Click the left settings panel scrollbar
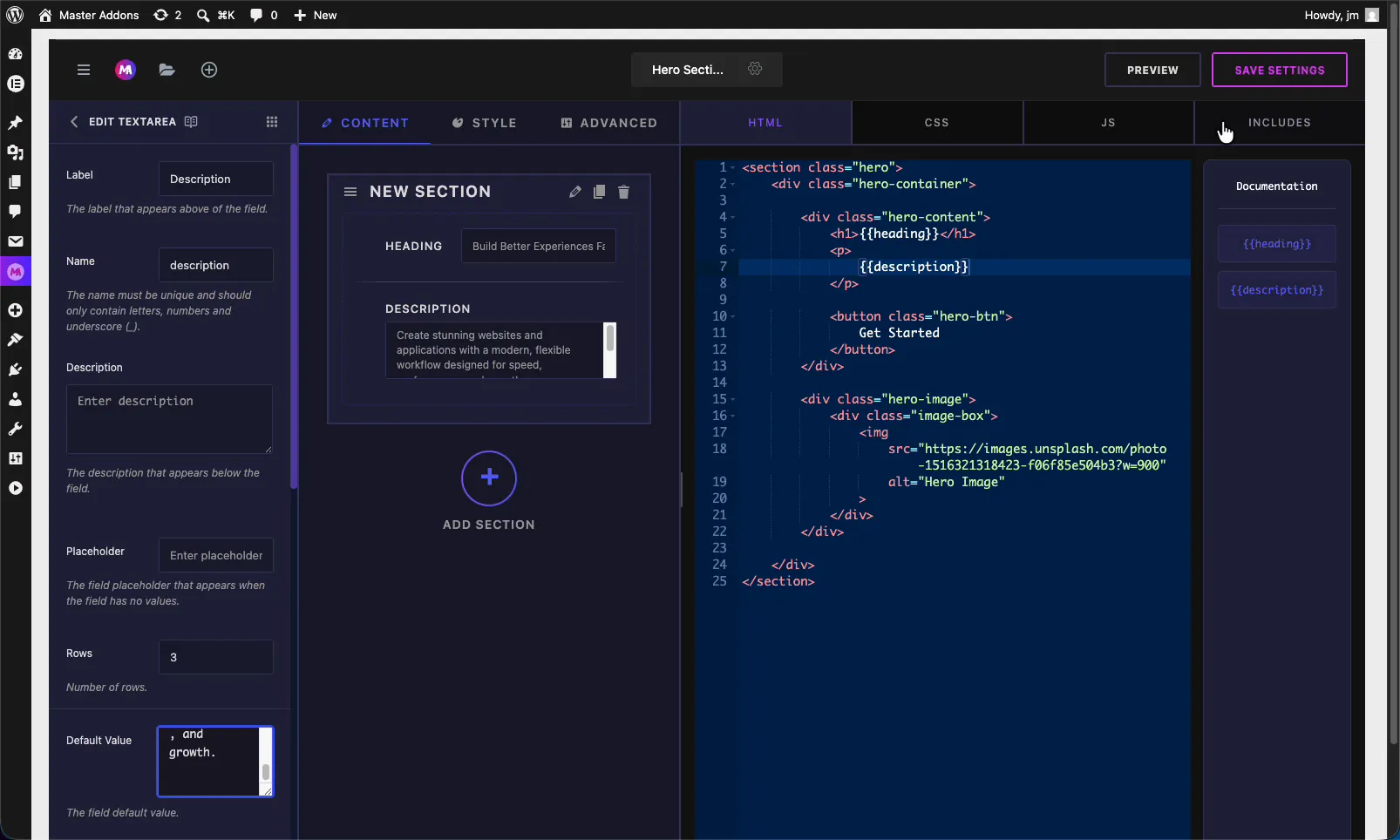 point(294,318)
